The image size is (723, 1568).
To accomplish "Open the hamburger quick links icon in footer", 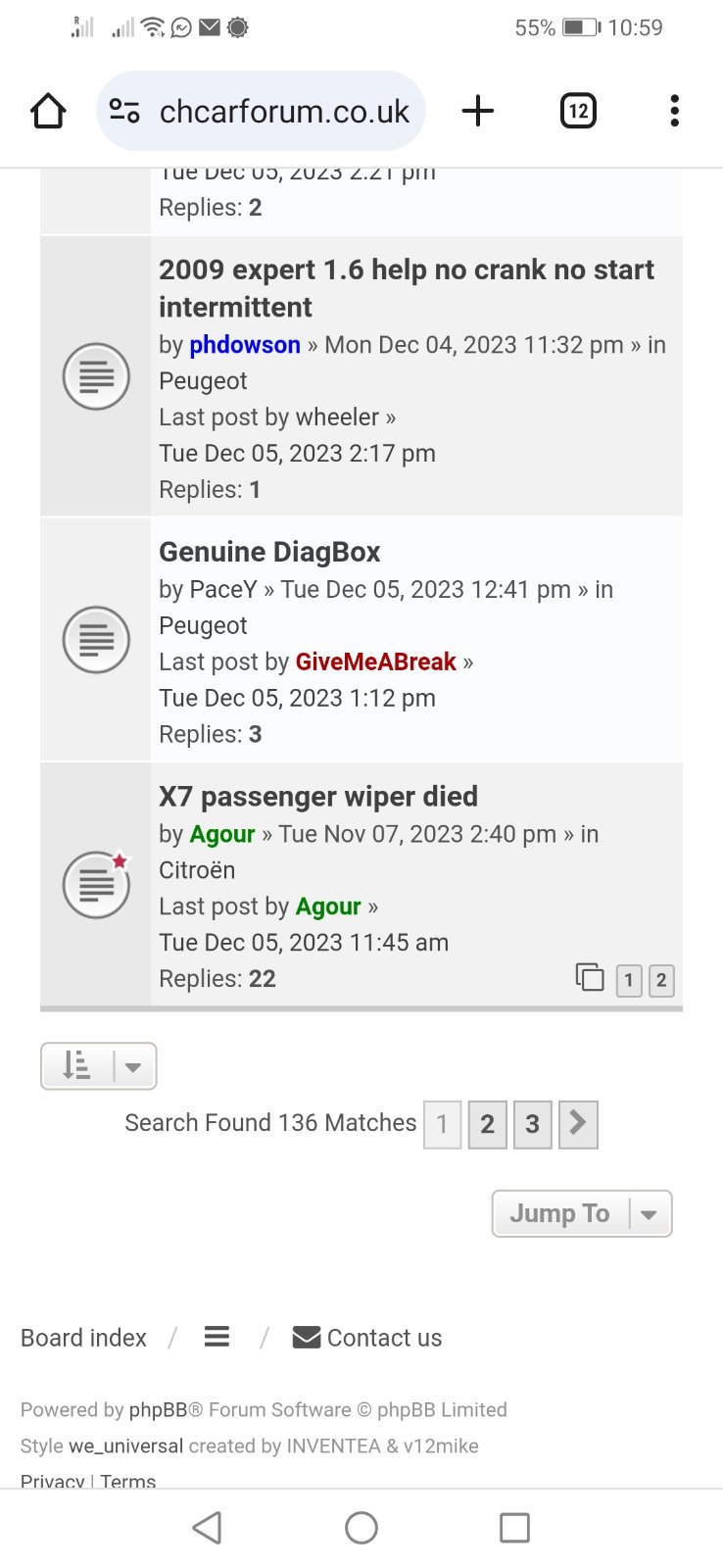I will [x=217, y=1337].
